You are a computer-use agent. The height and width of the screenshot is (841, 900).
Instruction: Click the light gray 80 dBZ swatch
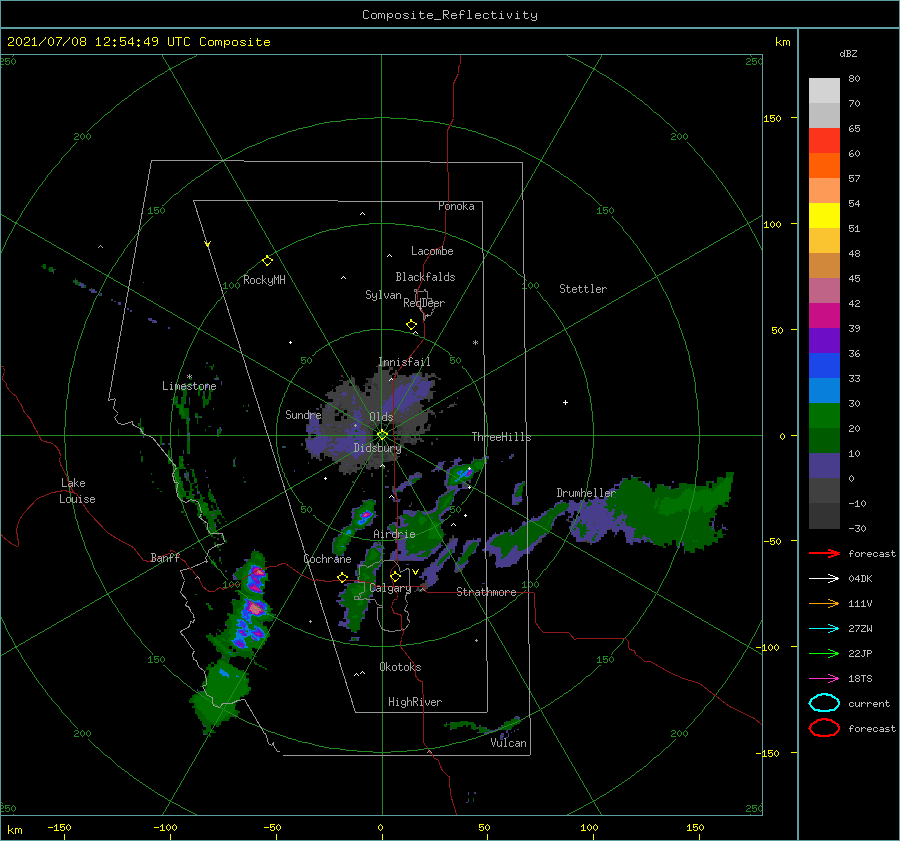pos(824,91)
